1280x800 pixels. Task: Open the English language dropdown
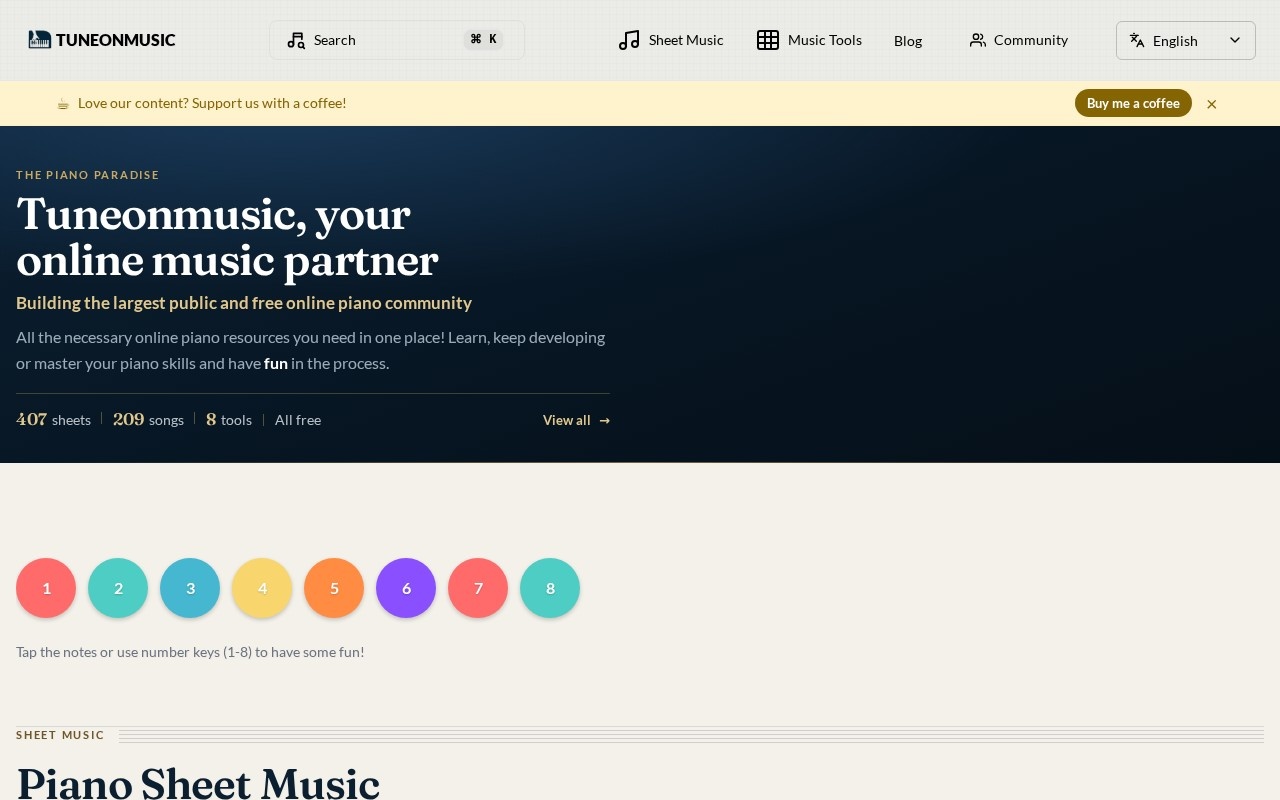1186,41
